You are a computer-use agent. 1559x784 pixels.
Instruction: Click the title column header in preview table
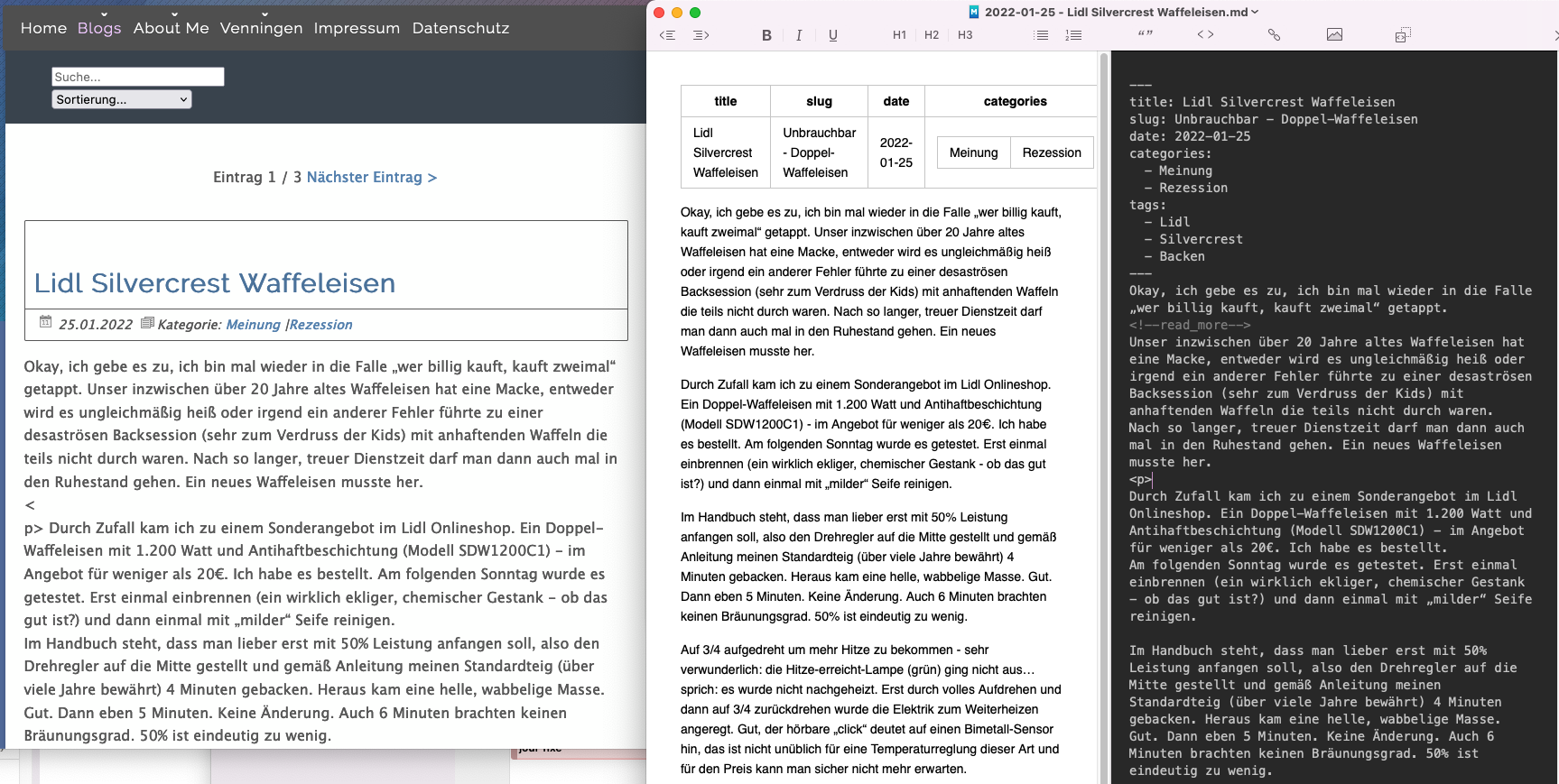pyautogui.click(x=726, y=101)
